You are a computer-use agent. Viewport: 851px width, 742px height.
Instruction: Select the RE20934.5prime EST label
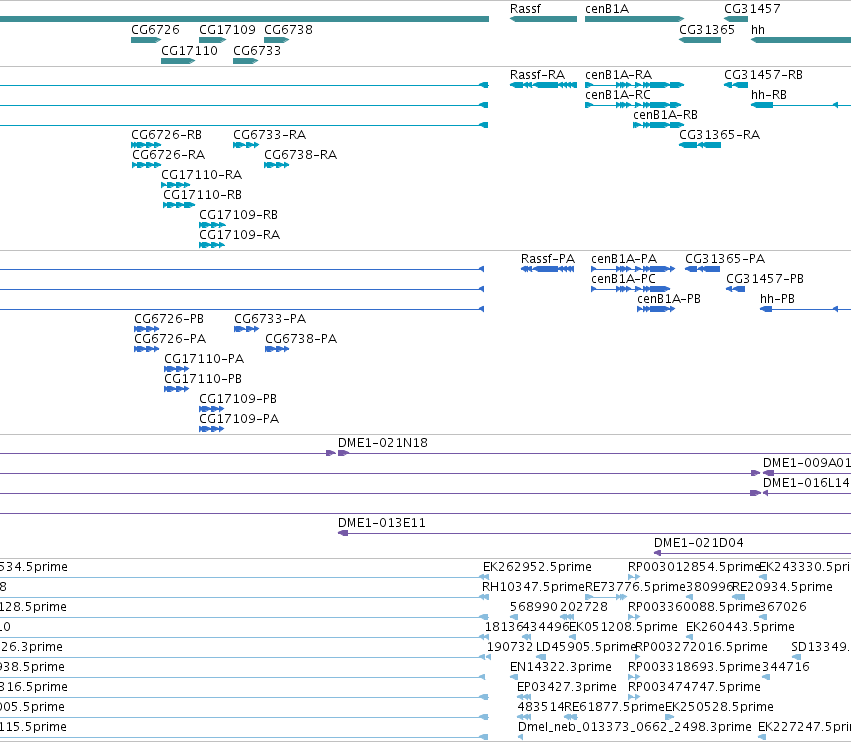tap(782, 587)
